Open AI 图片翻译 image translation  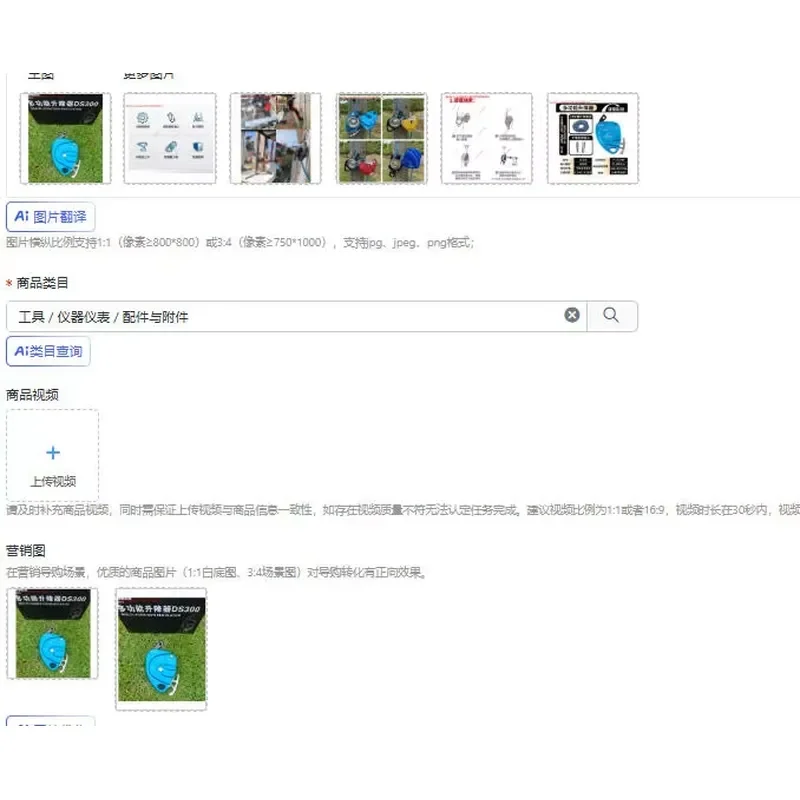pos(51,217)
